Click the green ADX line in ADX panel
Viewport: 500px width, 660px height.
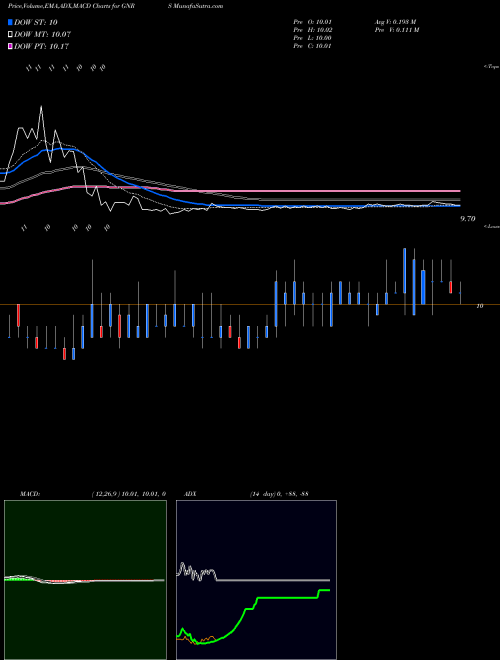286,597
